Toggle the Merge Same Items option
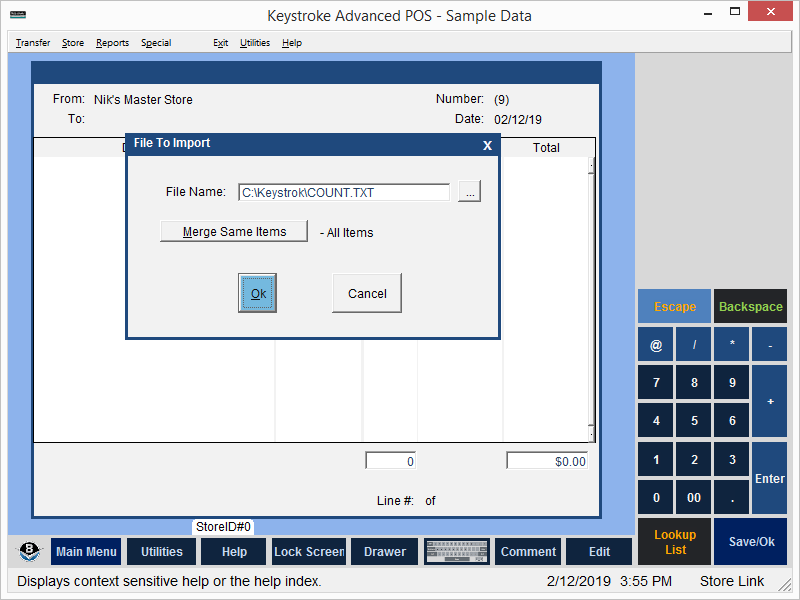 [x=234, y=232]
